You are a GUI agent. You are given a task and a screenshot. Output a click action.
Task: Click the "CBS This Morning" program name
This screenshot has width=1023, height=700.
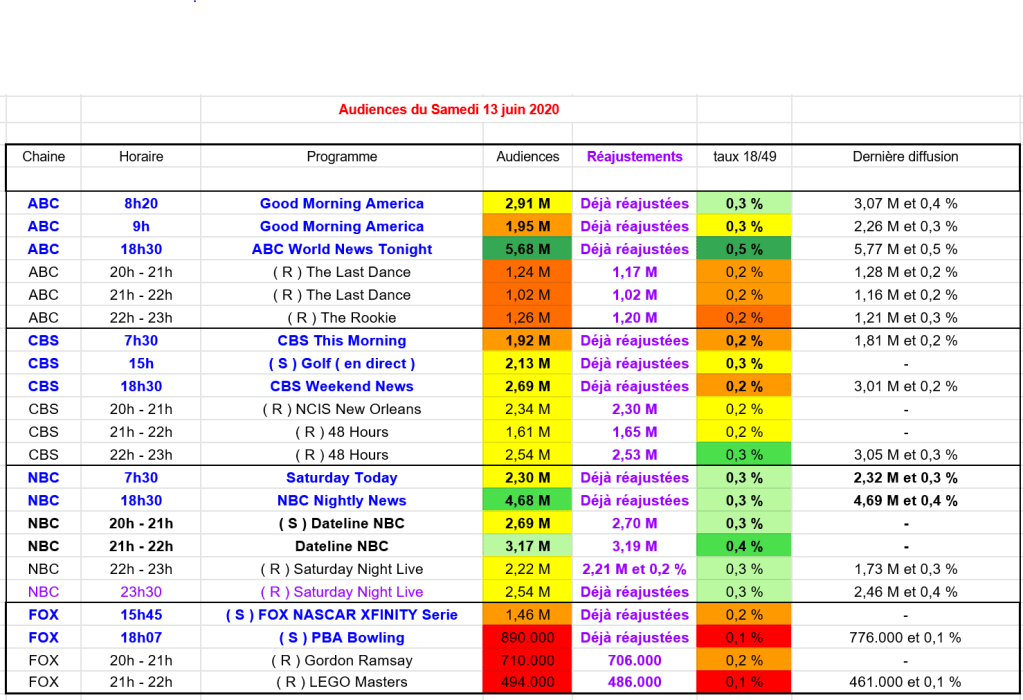342,341
